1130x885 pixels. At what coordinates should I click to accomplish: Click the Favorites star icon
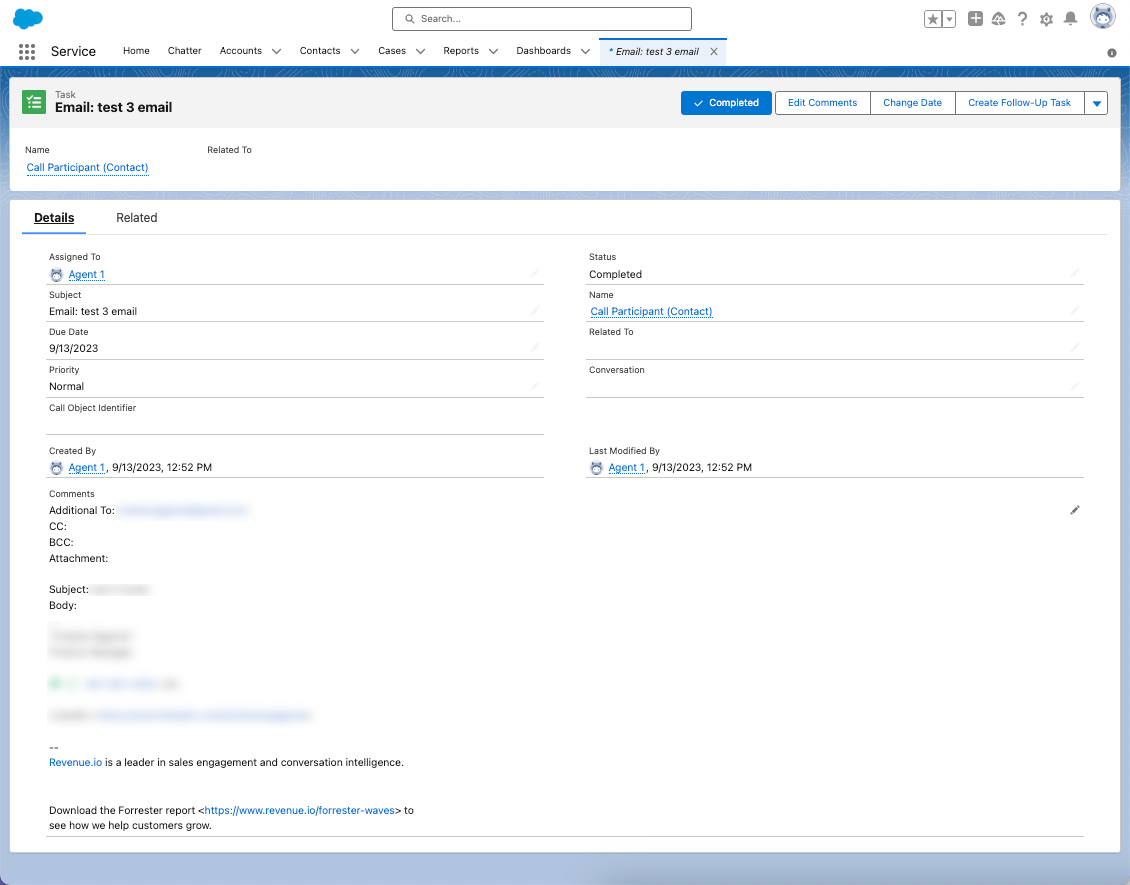(x=933, y=19)
